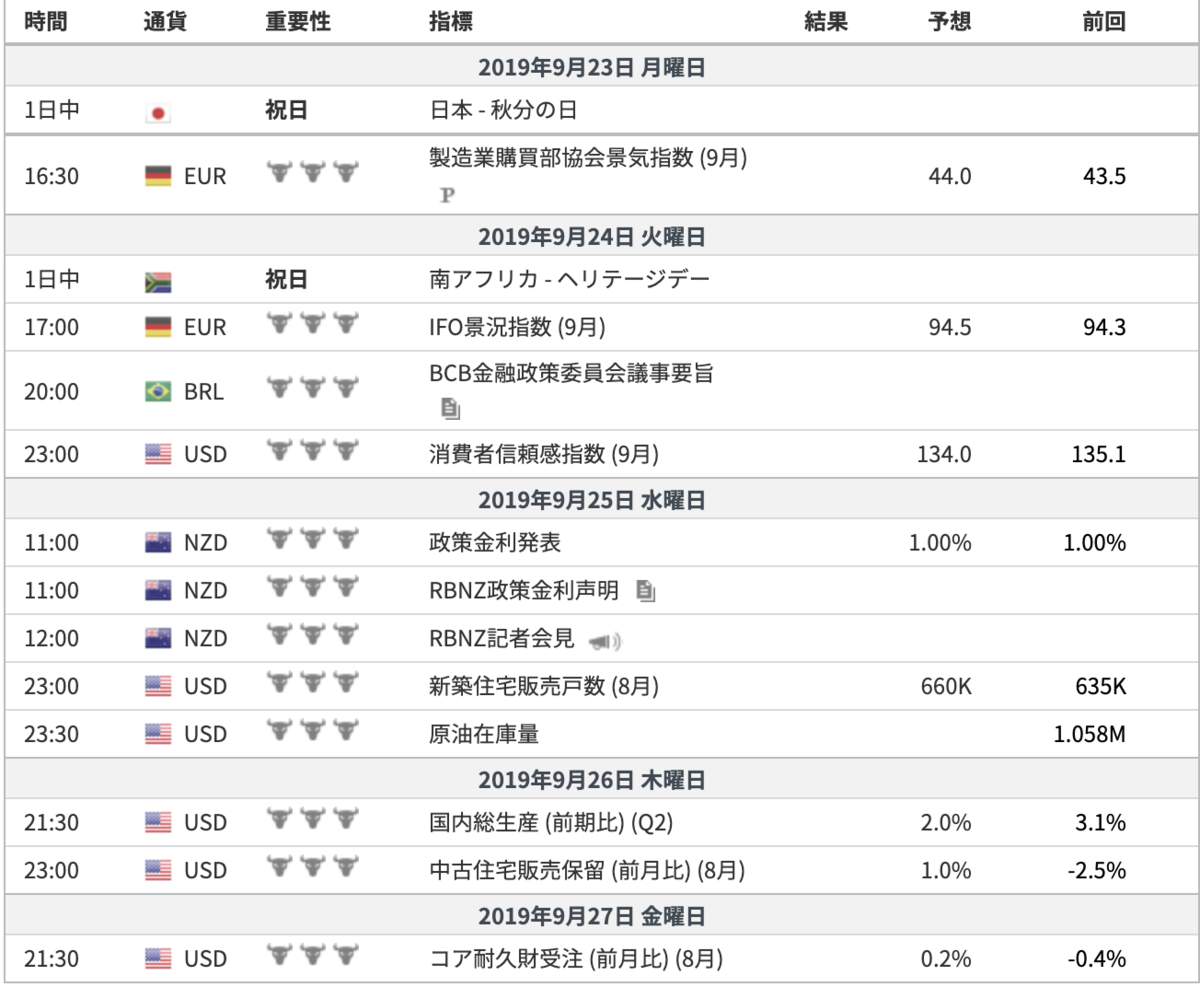Open the document icon beside RBNZ政策金利声明
Image resolution: width=1200 pixels, height=987 pixels.
646,592
